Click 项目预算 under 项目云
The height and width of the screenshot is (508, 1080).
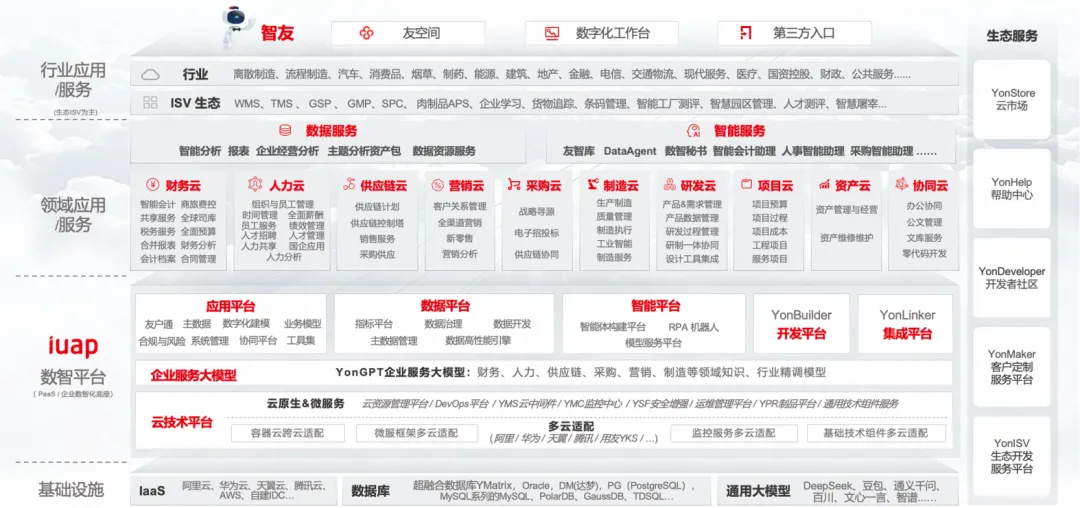point(769,204)
